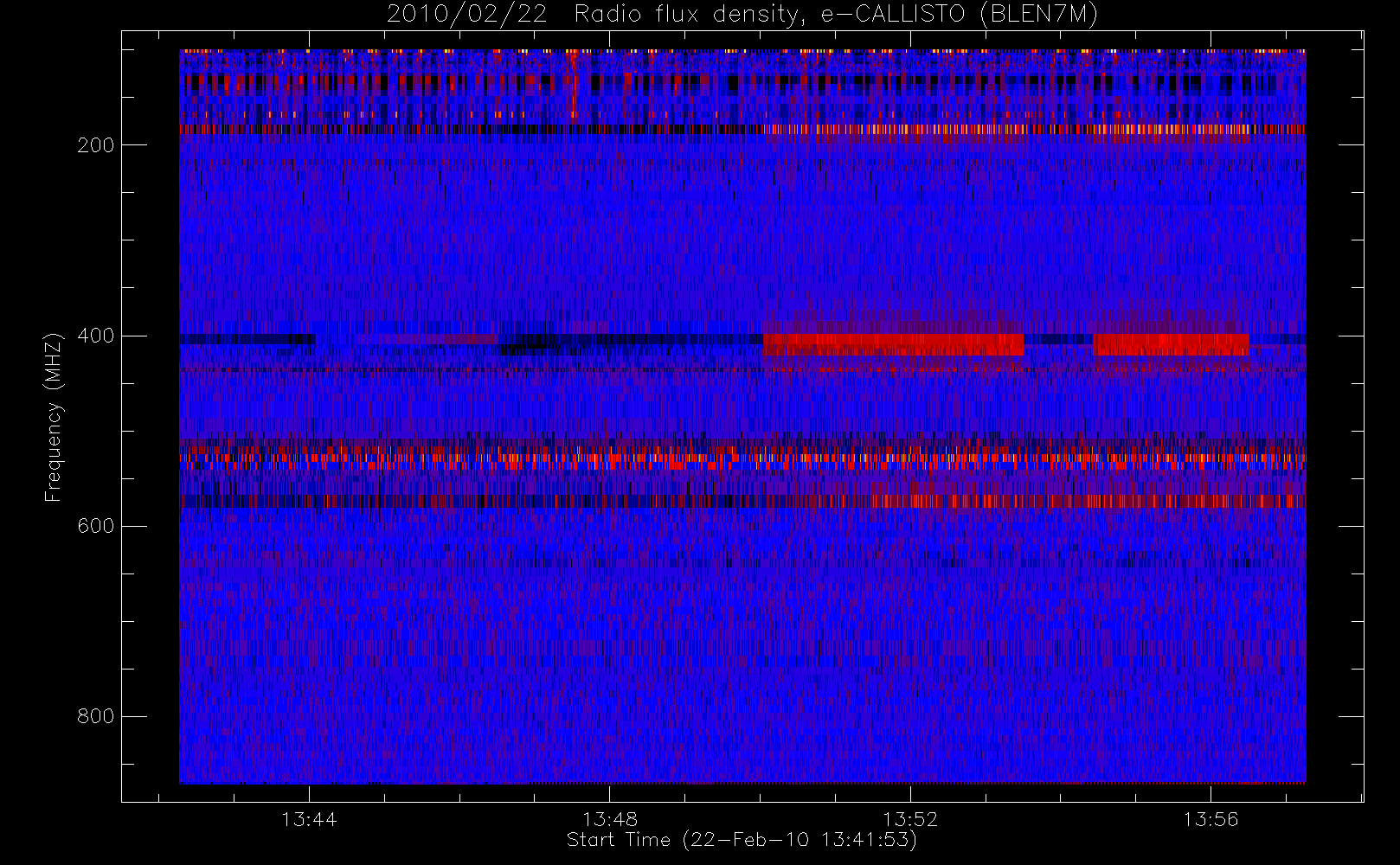Click the 'Frequency (MHZ)' axis label
This screenshot has width=1400, height=865.
[54, 417]
